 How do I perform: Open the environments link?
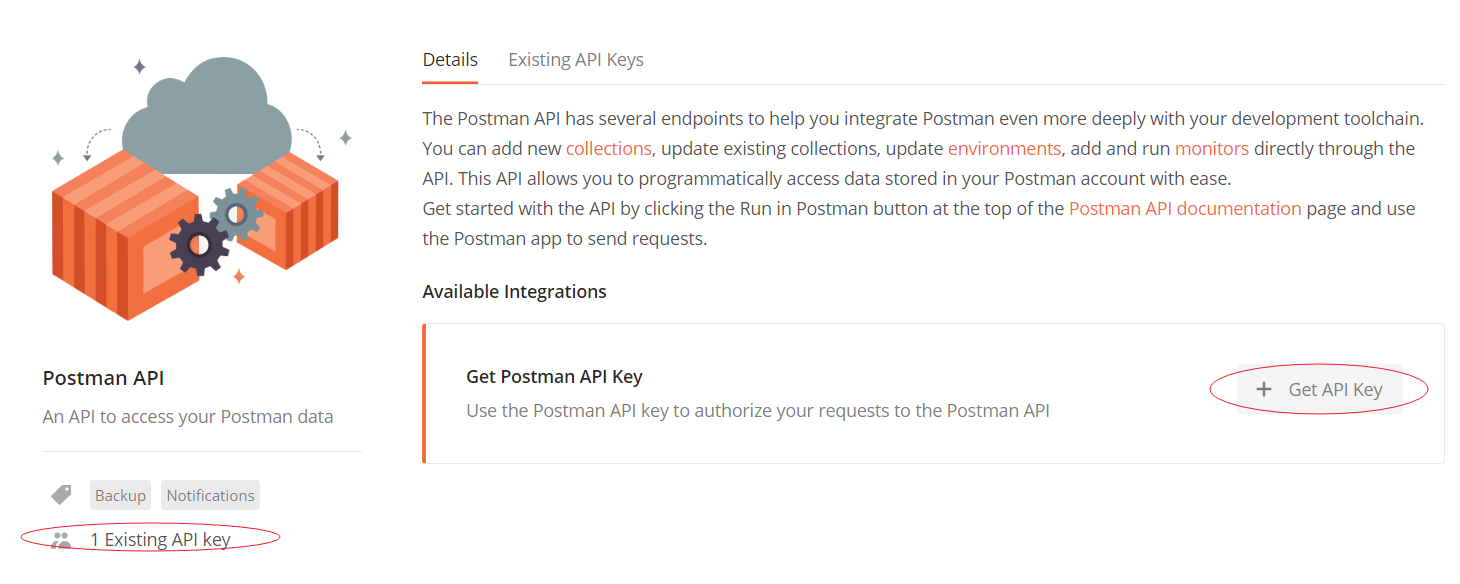coord(1004,148)
